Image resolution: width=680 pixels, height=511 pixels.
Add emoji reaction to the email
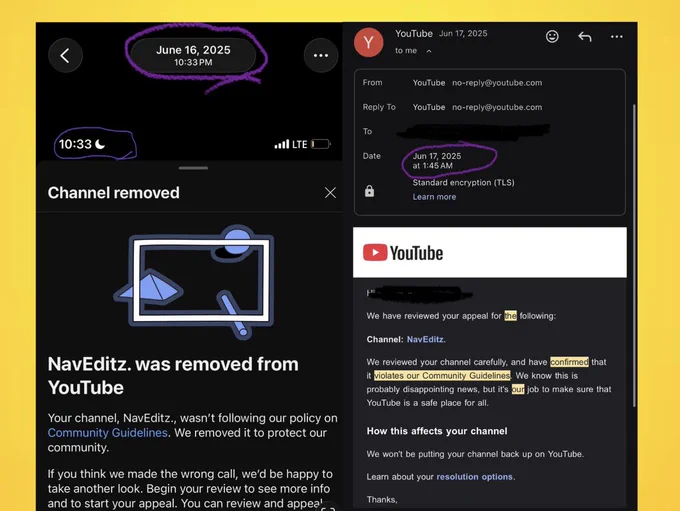pos(552,36)
